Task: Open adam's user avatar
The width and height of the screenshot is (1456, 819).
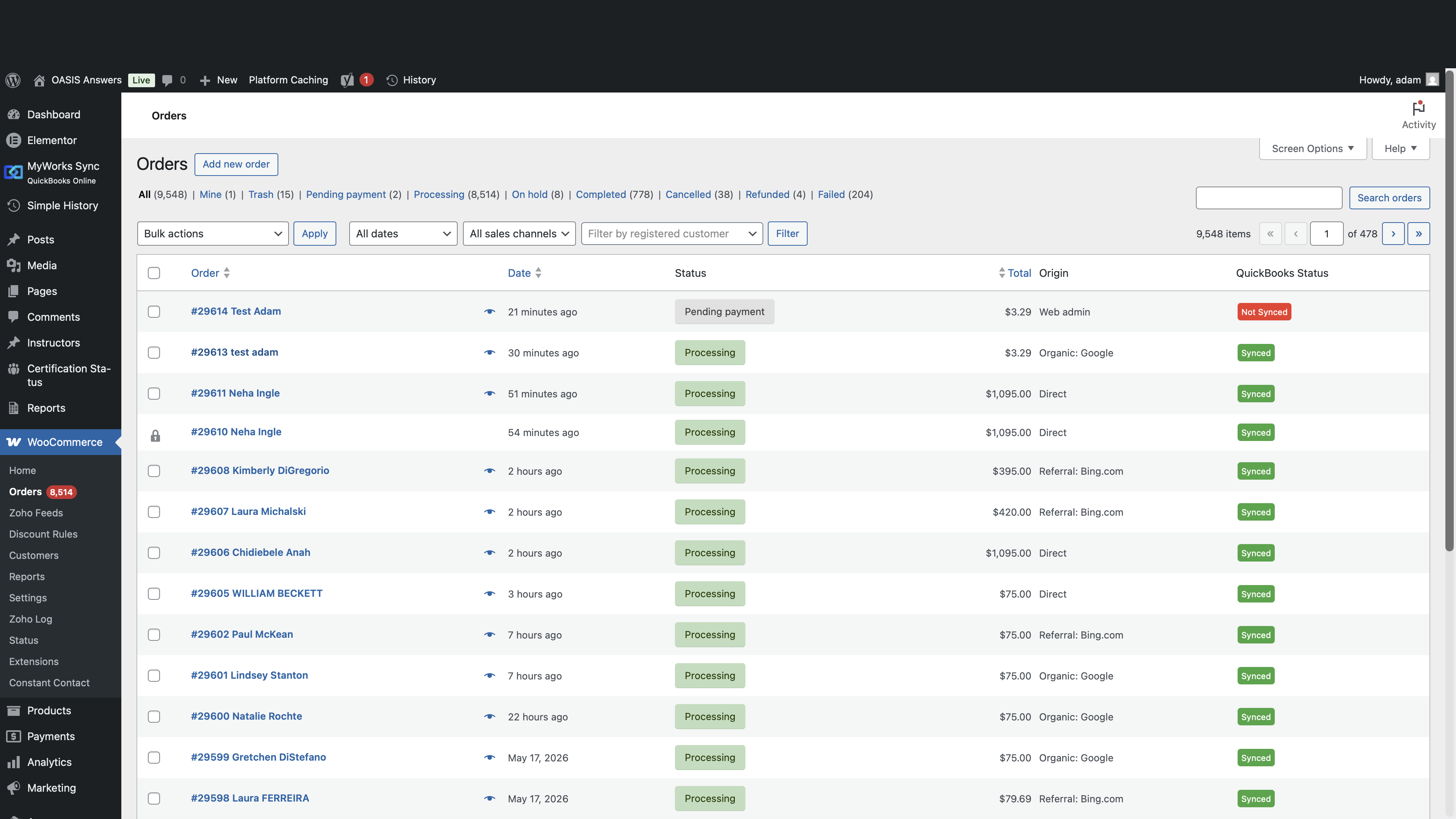Action: click(x=1432, y=80)
